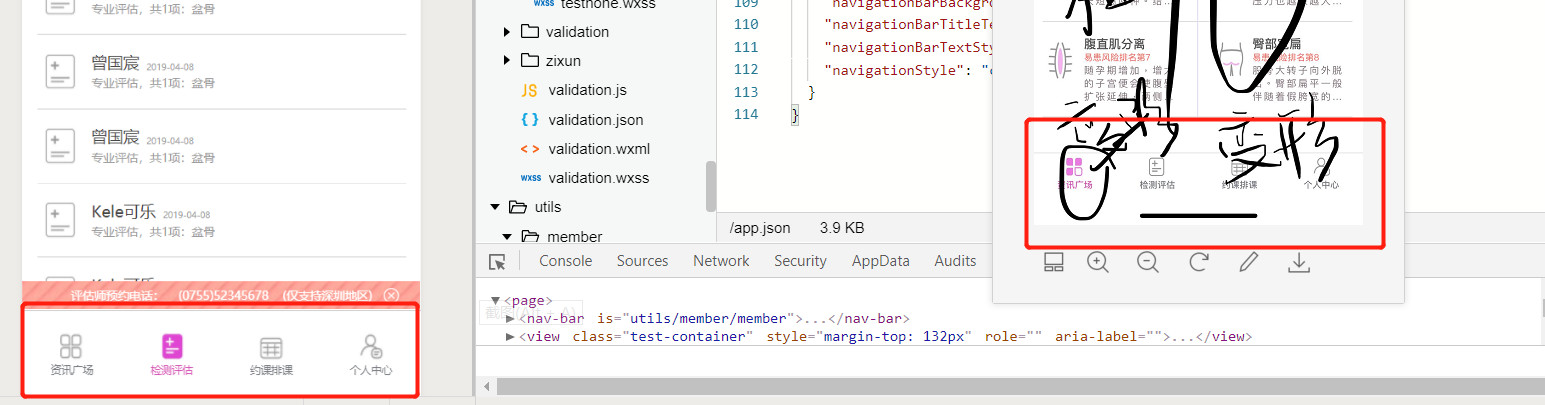The image size is (1545, 405).
Task: Click the zoom in magnifier icon
Action: [x=1098, y=262]
